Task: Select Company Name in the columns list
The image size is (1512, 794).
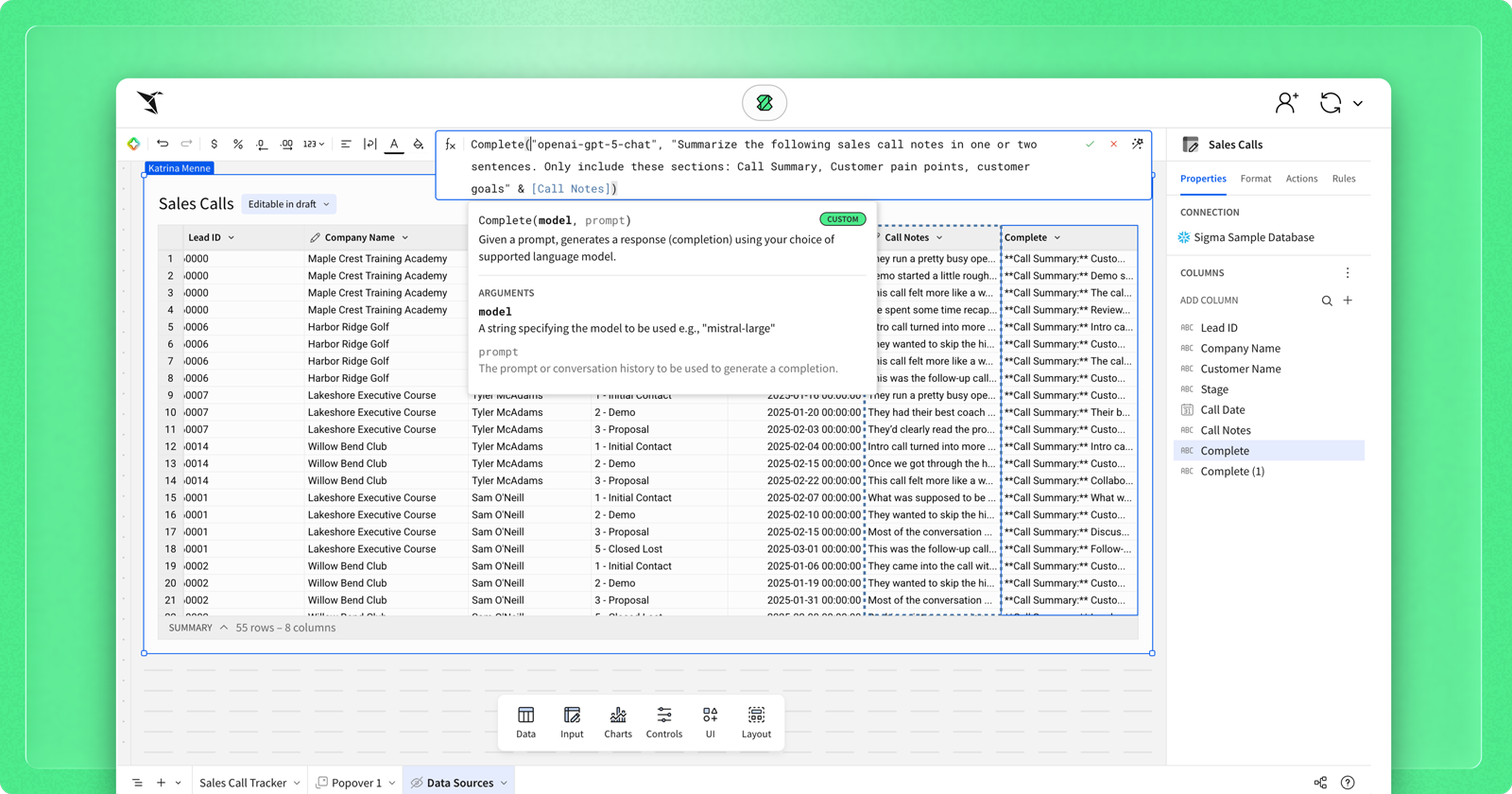Action: (x=1269, y=349)
